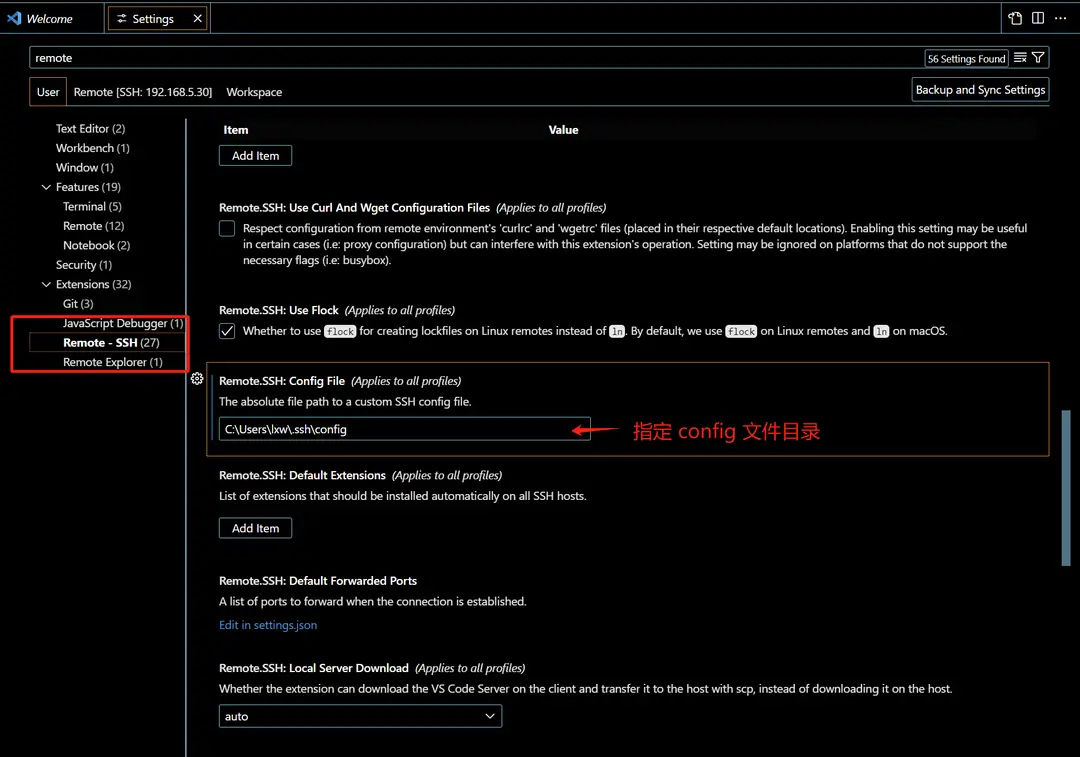Collapse the Features tree section
Viewport: 1080px width, 757px height.
tap(46, 187)
